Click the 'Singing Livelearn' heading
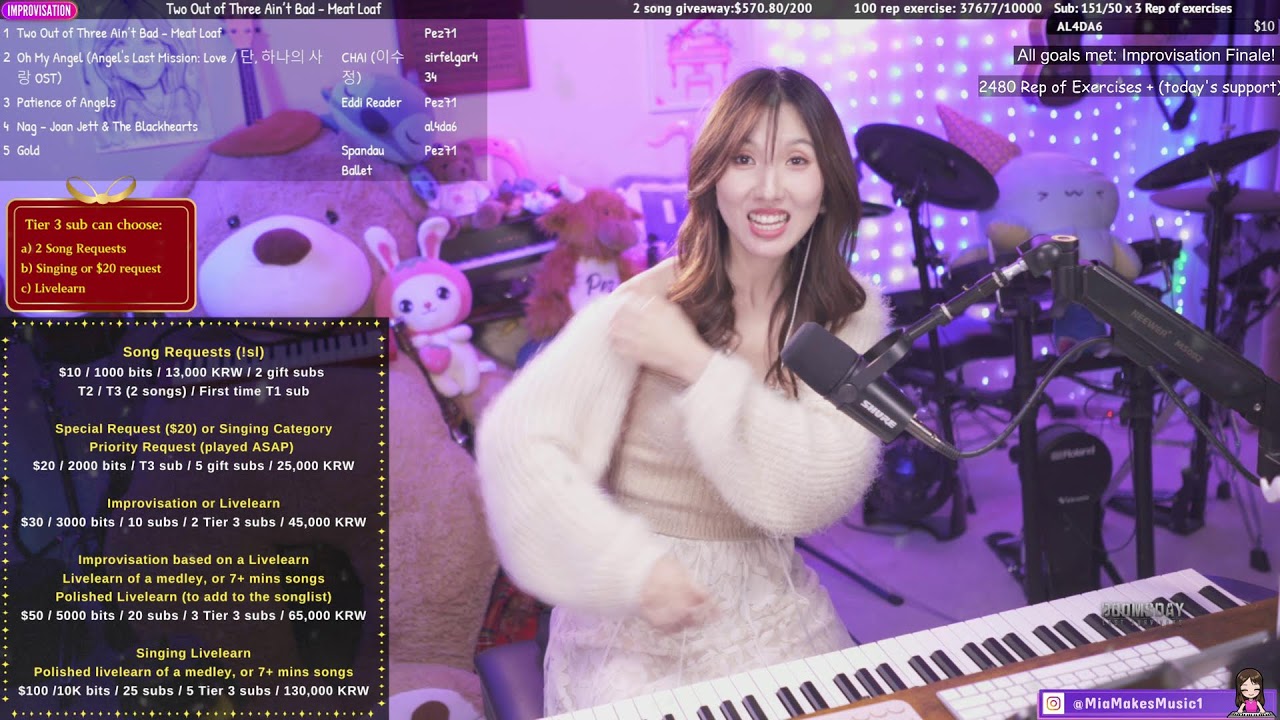Viewport: 1280px width, 720px height. (x=194, y=653)
